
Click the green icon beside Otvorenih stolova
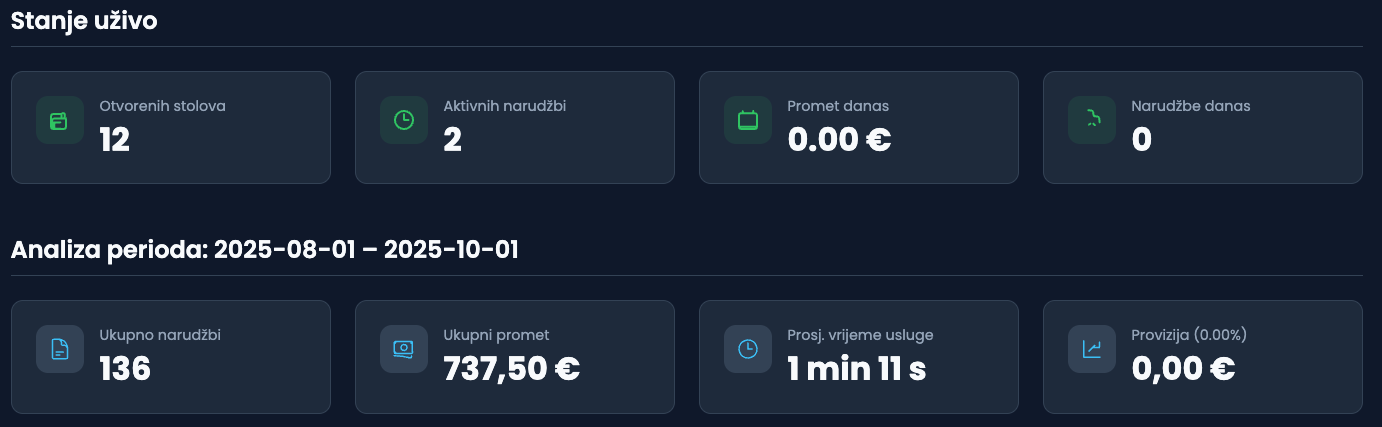click(x=59, y=120)
